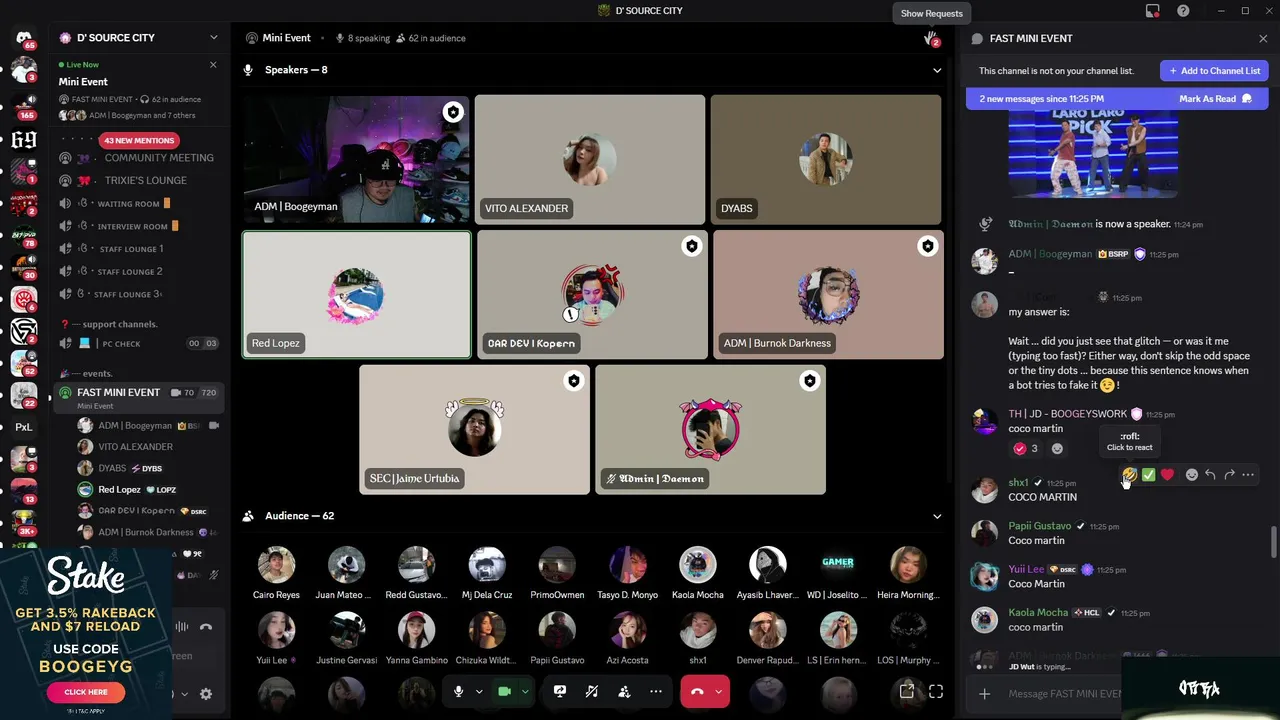1280x720 pixels.
Task: Click Add to Channel List button
Action: point(1214,71)
